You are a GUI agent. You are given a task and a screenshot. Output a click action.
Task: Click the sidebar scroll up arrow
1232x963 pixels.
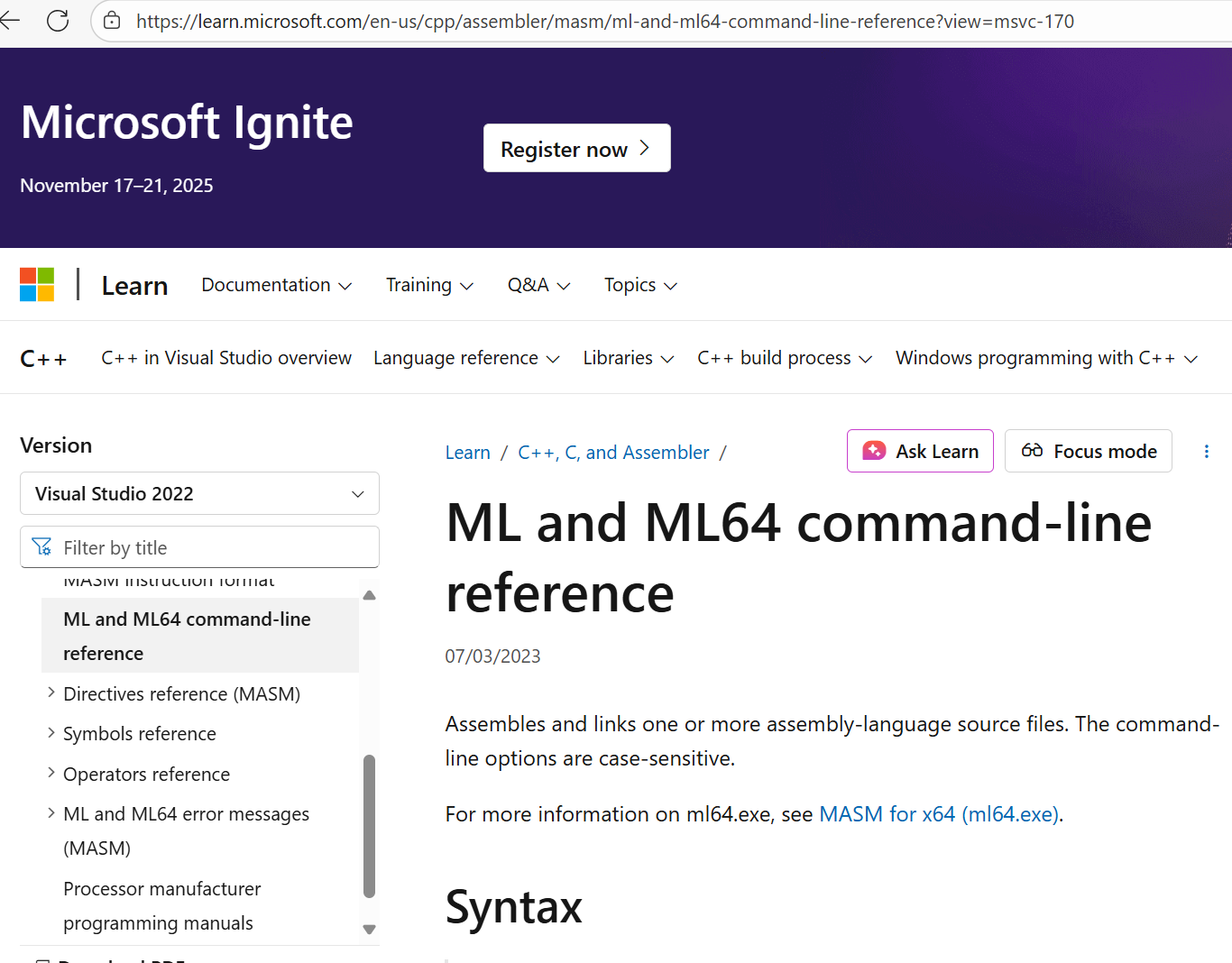click(x=369, y=595)
